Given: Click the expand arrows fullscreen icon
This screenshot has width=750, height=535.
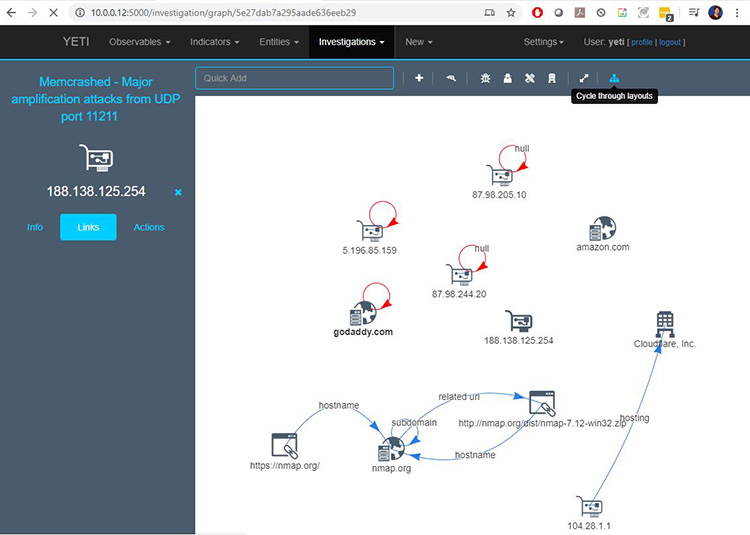Looking at the screenshot, I should pyautogui.click(x=584, y=78).
